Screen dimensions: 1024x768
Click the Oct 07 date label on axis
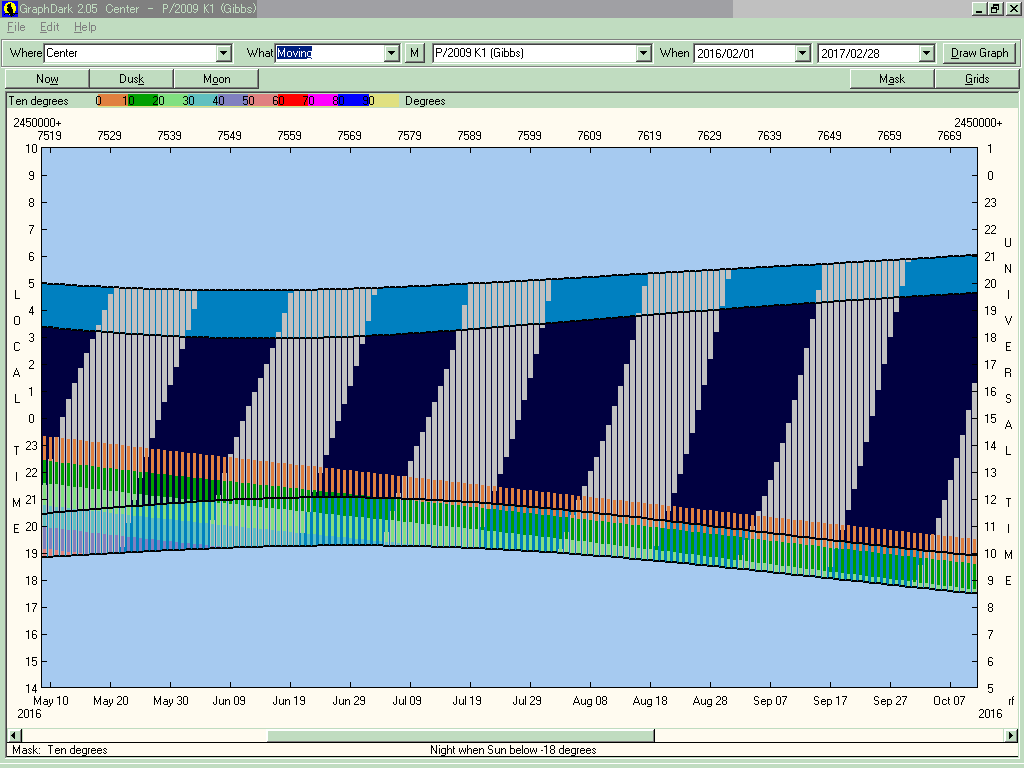click(x=949, y=701)
